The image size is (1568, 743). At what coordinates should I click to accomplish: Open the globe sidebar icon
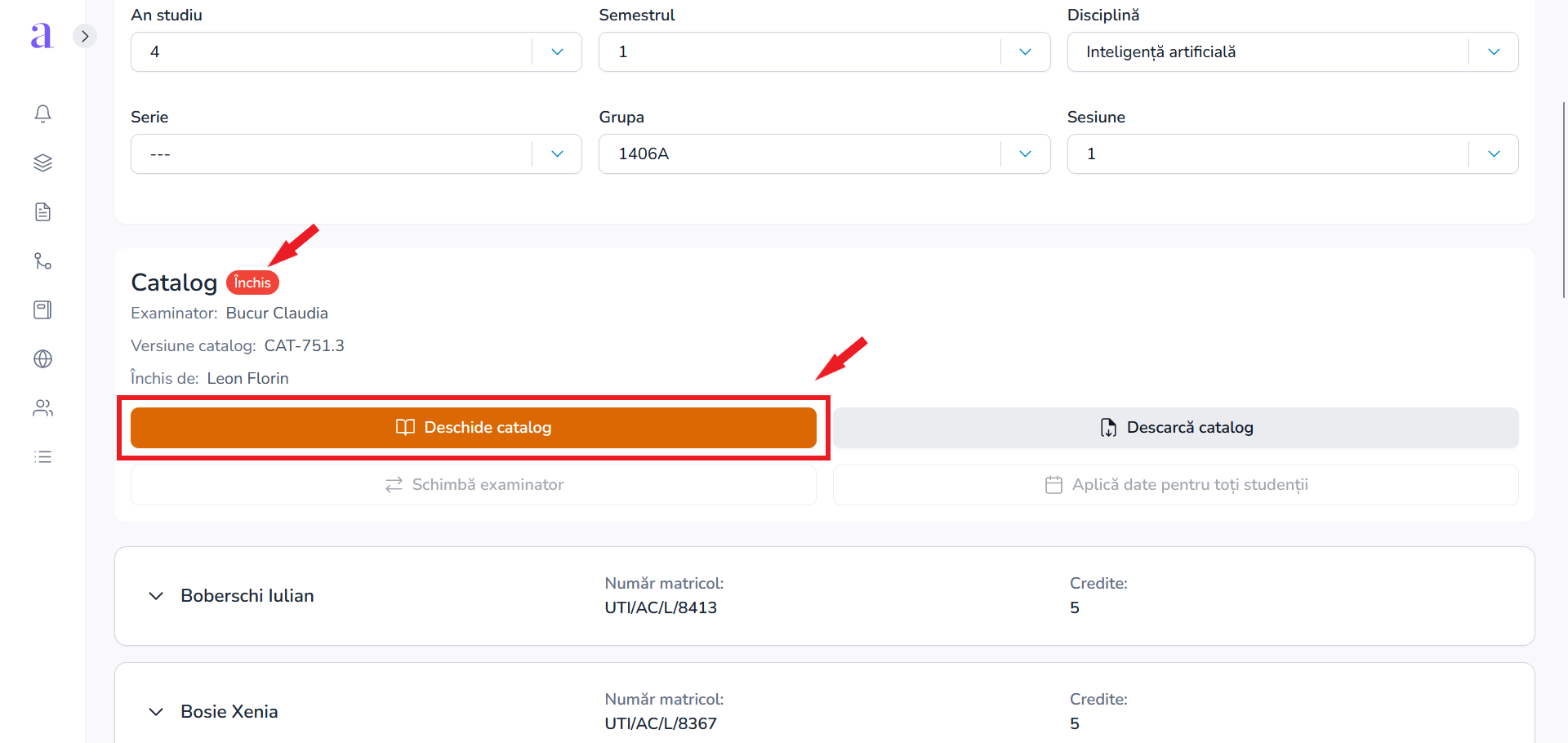point(43,359)
